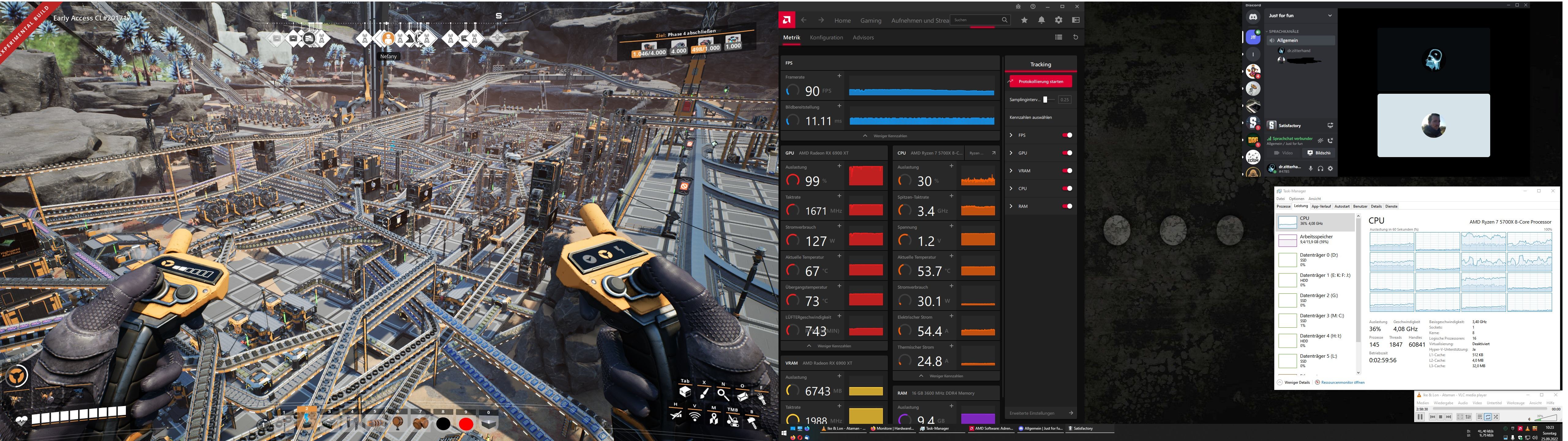Open Autostart tab in Task-Manager
This screenshot has height=441, width=1568.
pos(1342,206)
